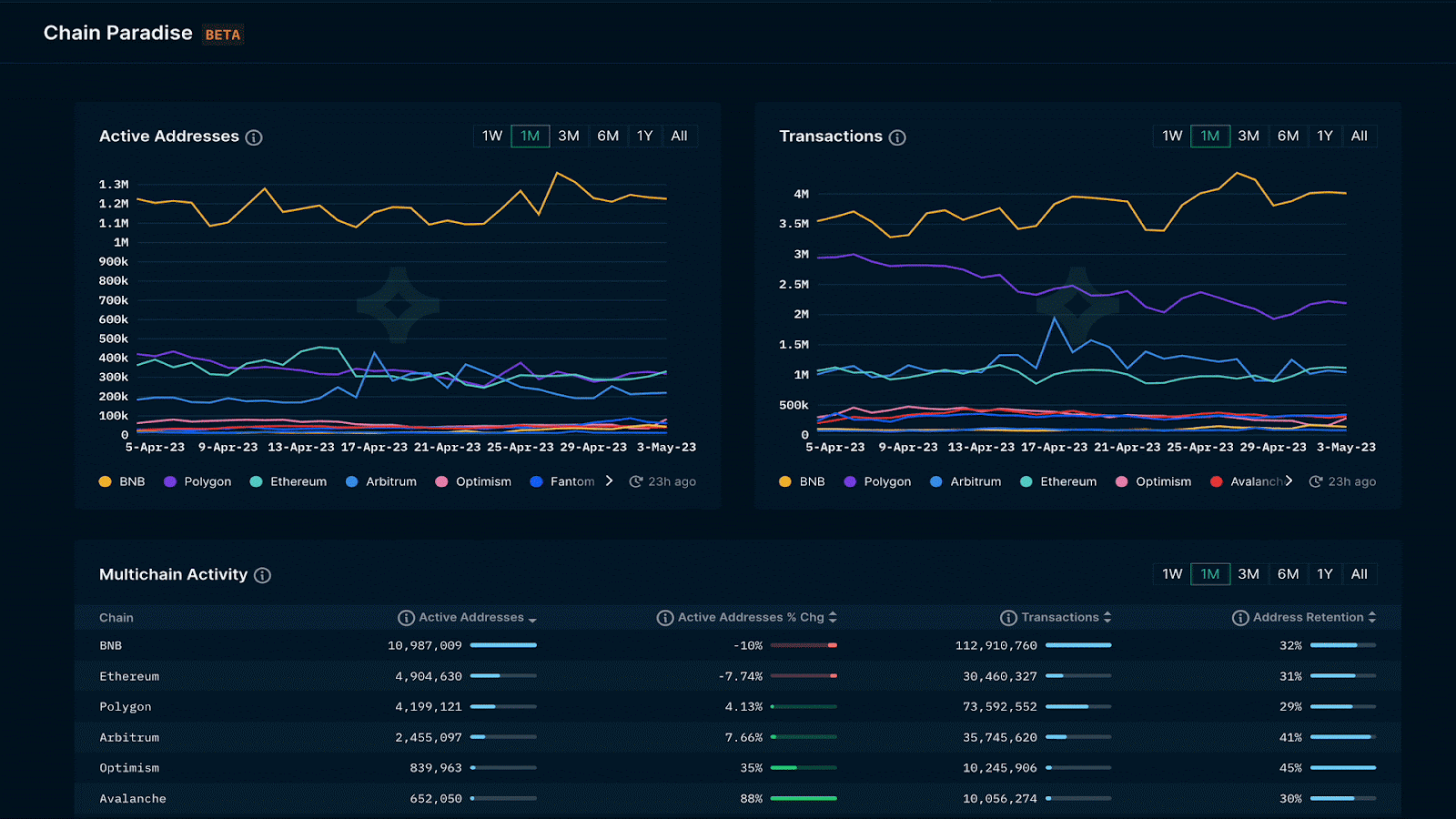Viewport: 1456px width, 819px height.
Task: Select the 6M range for Multichain Activity
Action: 1288,574
